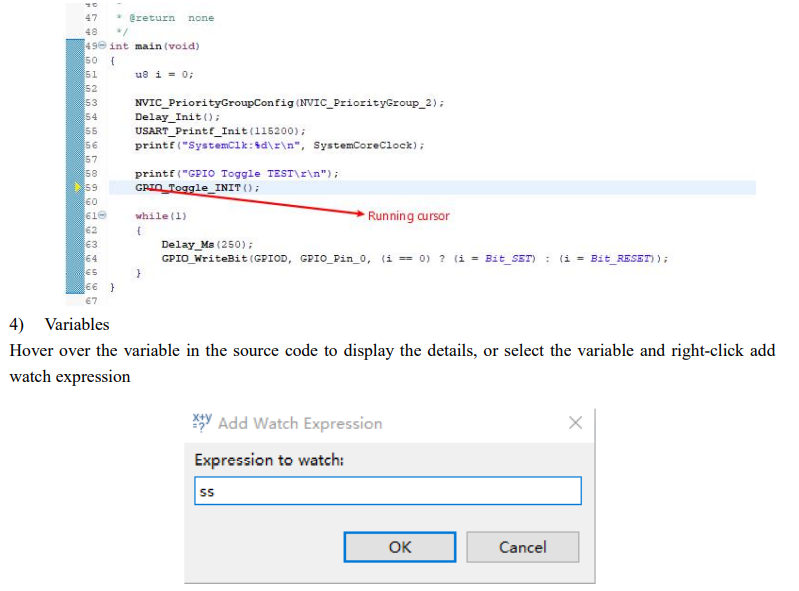Cancel the Add Watch Expression dialog
This screenshot has height=591, width=799.
pyautogui.click(x=522, y=547)
